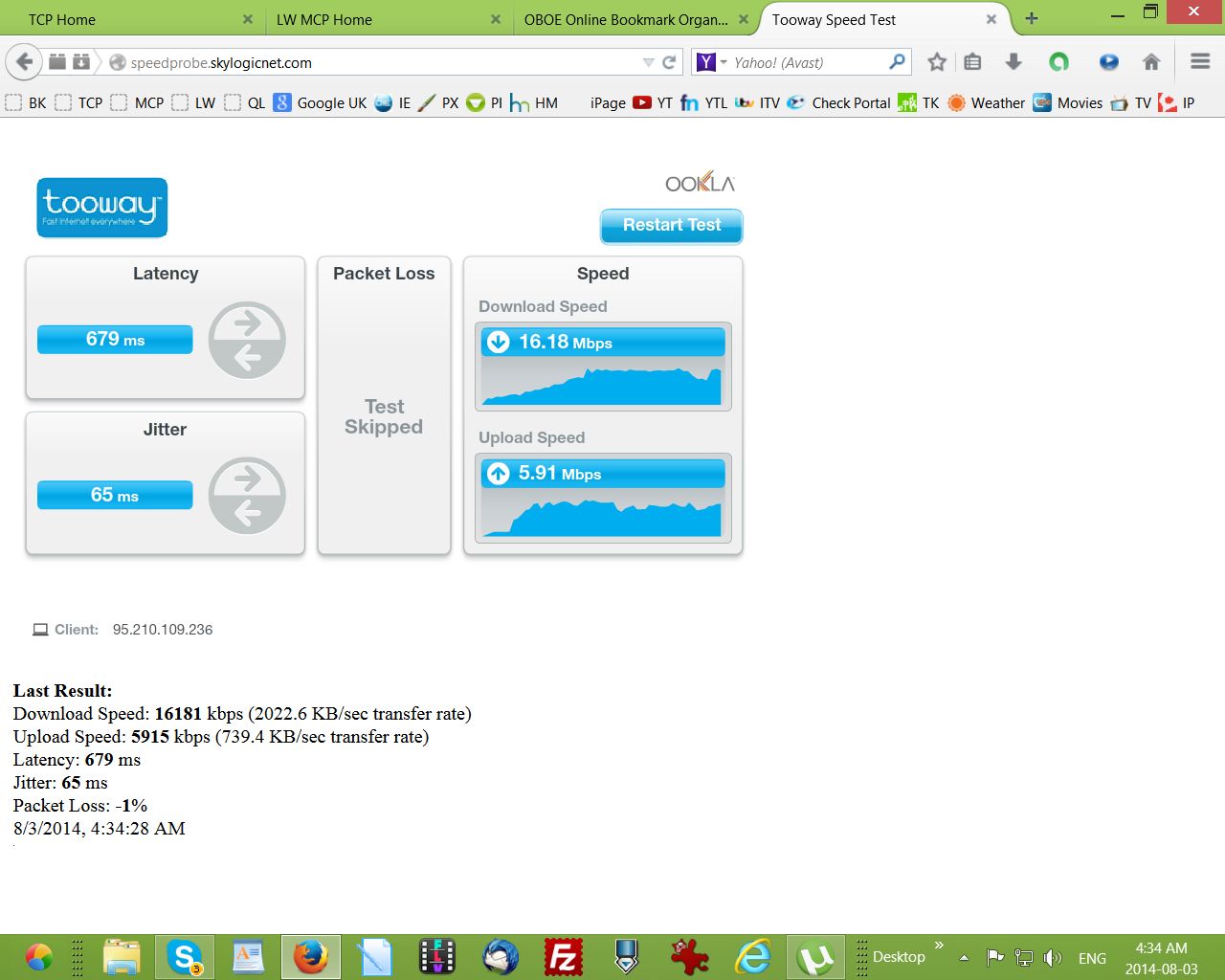Open the Google UK bookmark
The width and height of the screenshot is (1225, 980).
point(321,102)
